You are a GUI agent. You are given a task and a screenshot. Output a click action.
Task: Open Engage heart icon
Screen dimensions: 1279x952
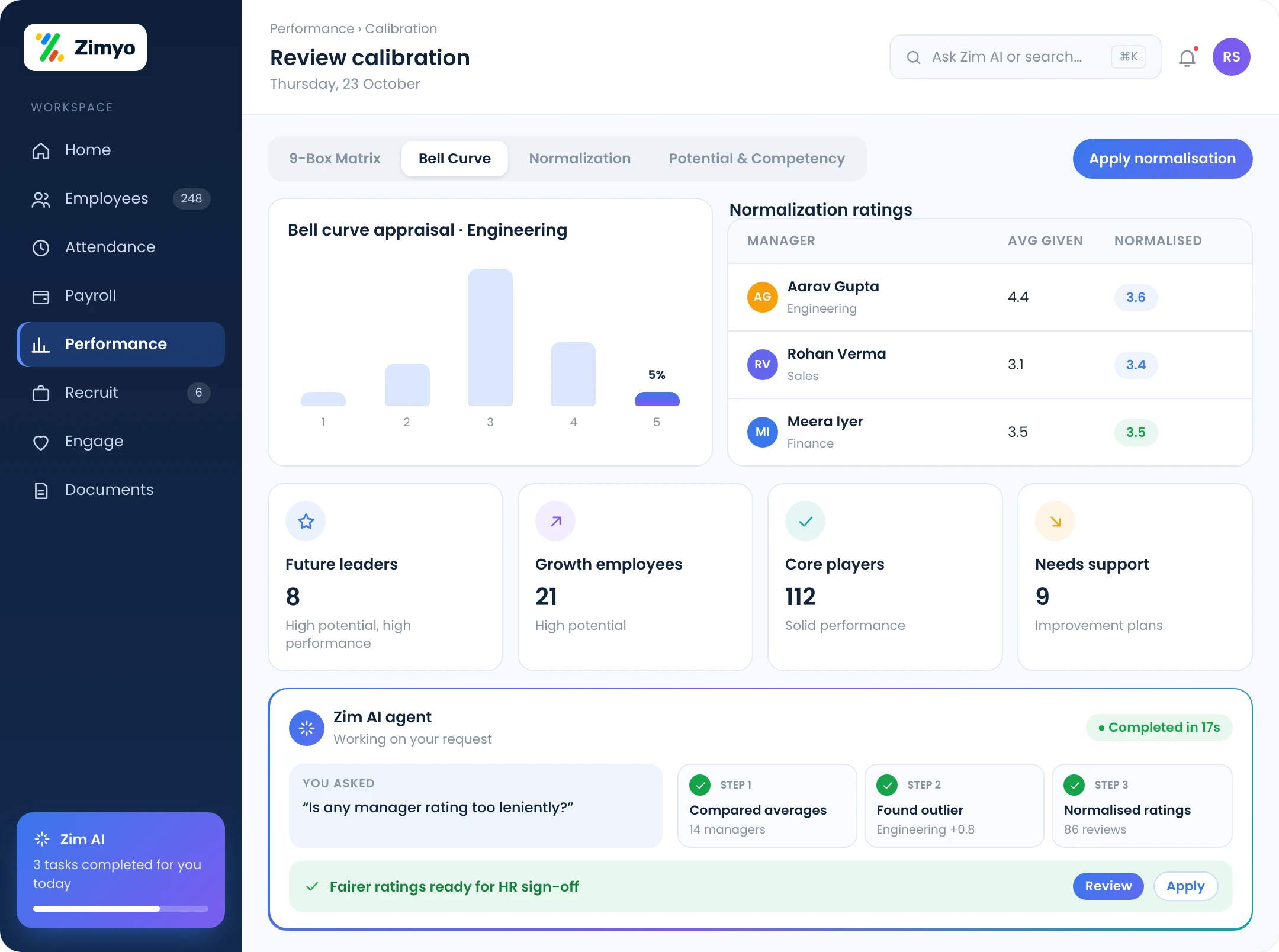[x=41, y=442]
